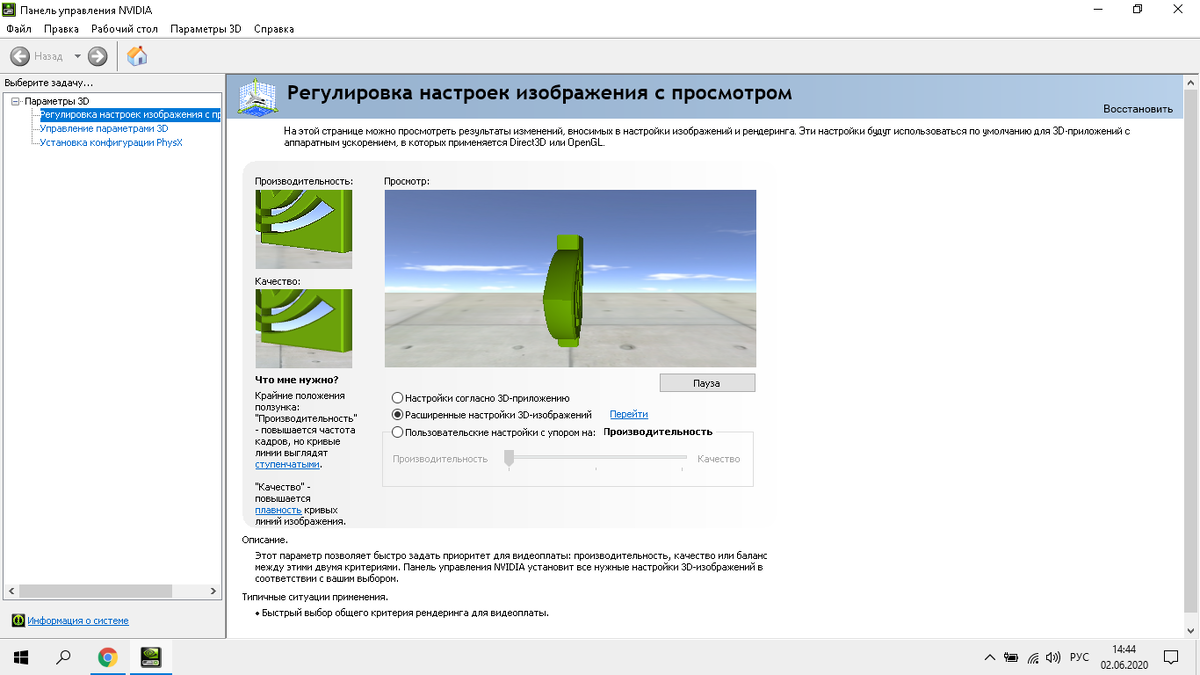Click the Производительность preview thumbnail

[304, 229]
